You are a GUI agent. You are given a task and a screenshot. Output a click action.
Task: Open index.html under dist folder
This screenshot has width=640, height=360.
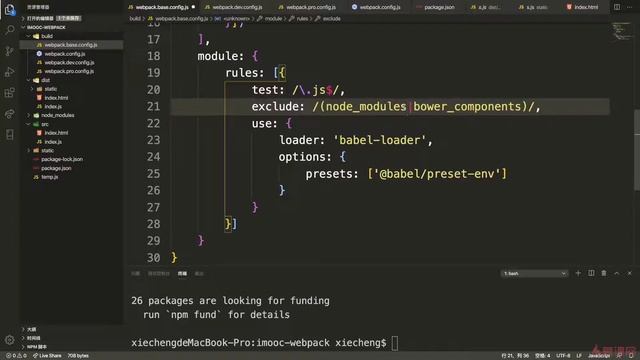click(x=56, y=98)
